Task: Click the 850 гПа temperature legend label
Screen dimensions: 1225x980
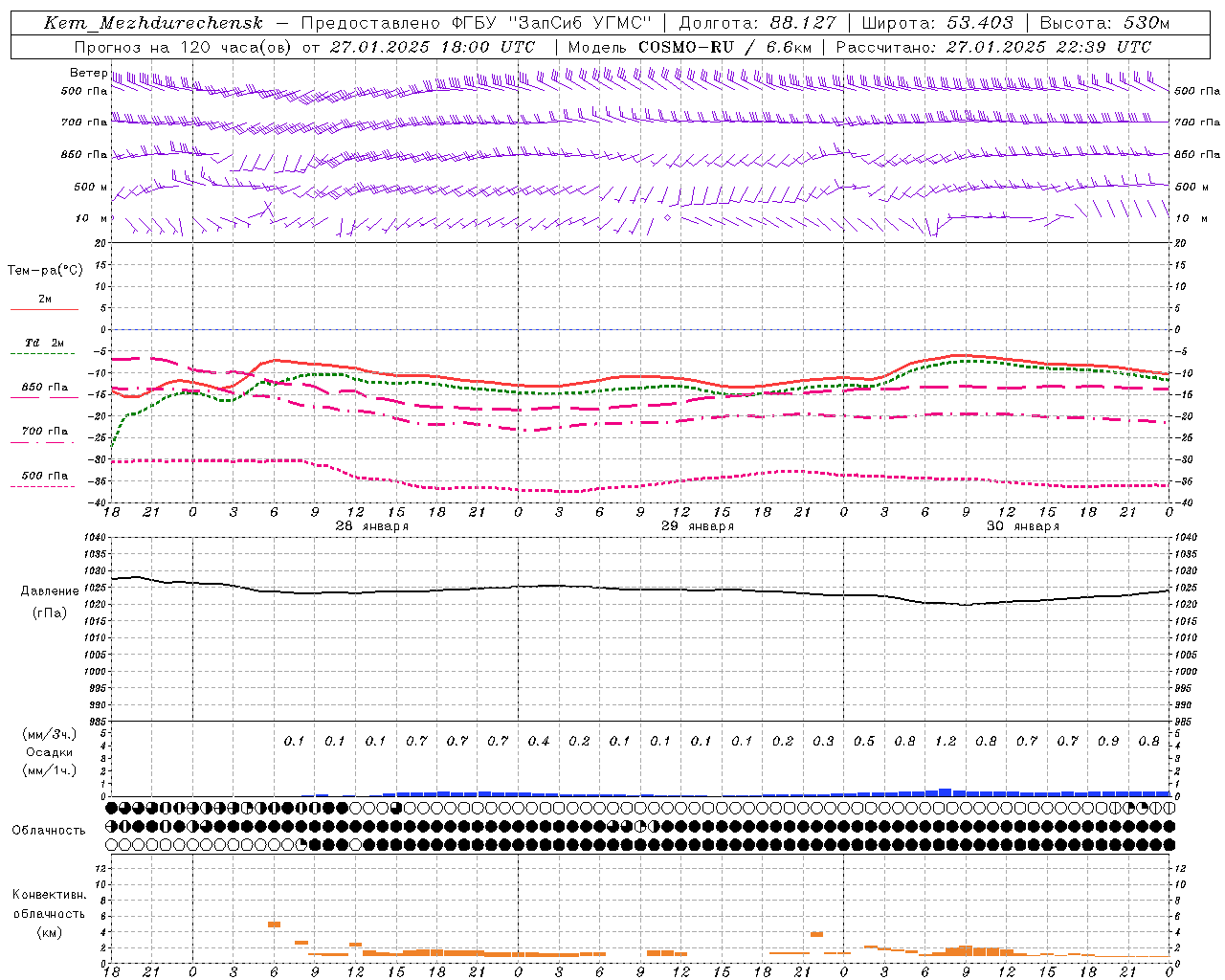Action: pos(45,388)
